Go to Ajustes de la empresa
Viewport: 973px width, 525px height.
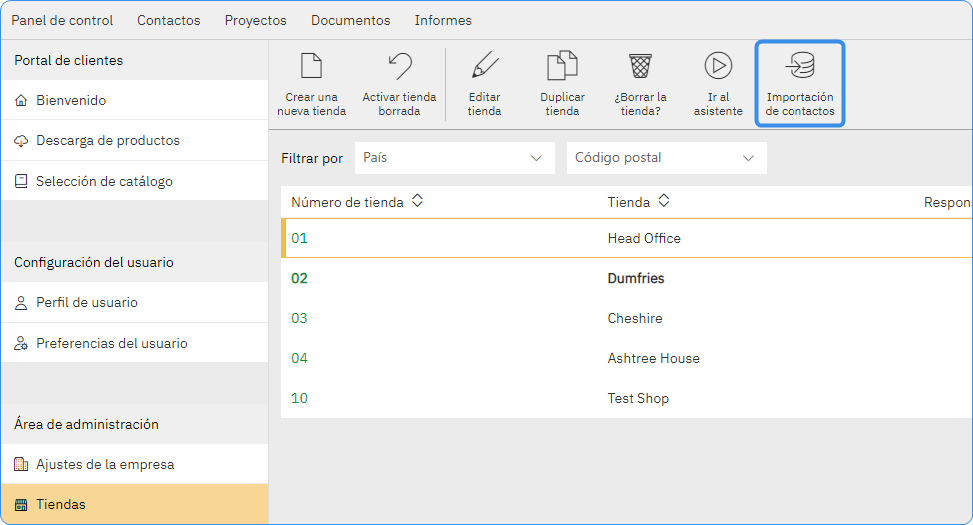coord(105,465)
